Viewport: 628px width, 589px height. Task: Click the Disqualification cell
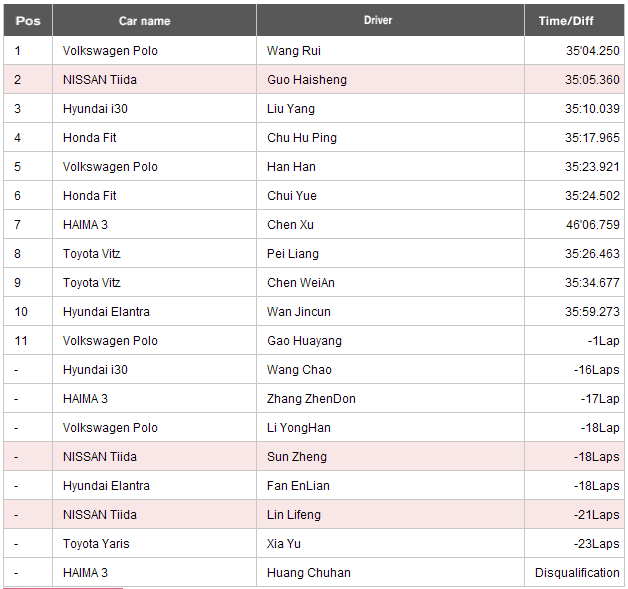(x=577, y=572)
